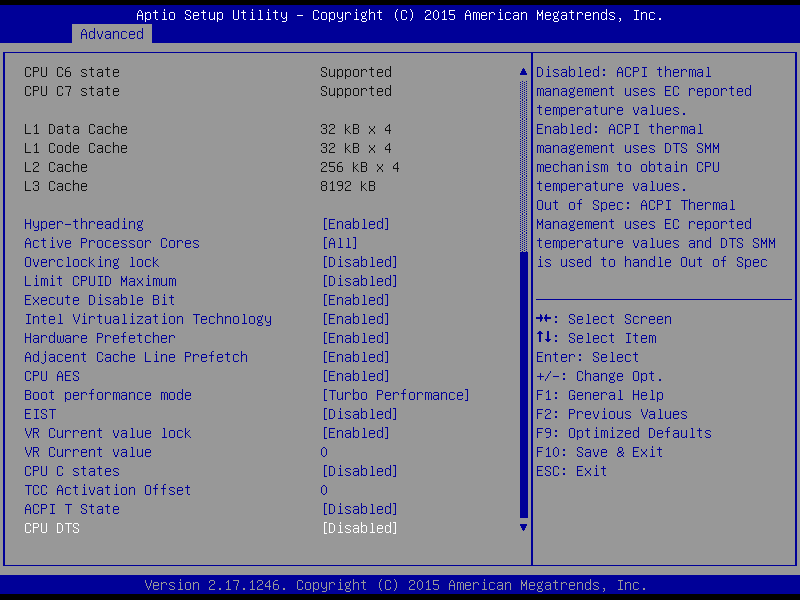
Task: Click the scroll up arrow icon
Action: 523,72
